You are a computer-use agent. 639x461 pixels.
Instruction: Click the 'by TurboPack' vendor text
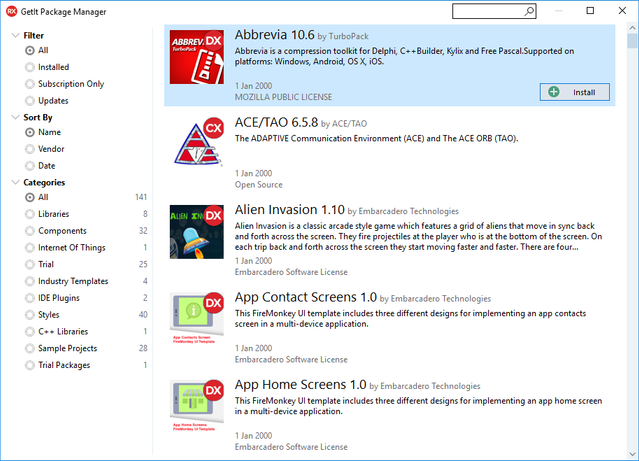click(x=343, y=36)
